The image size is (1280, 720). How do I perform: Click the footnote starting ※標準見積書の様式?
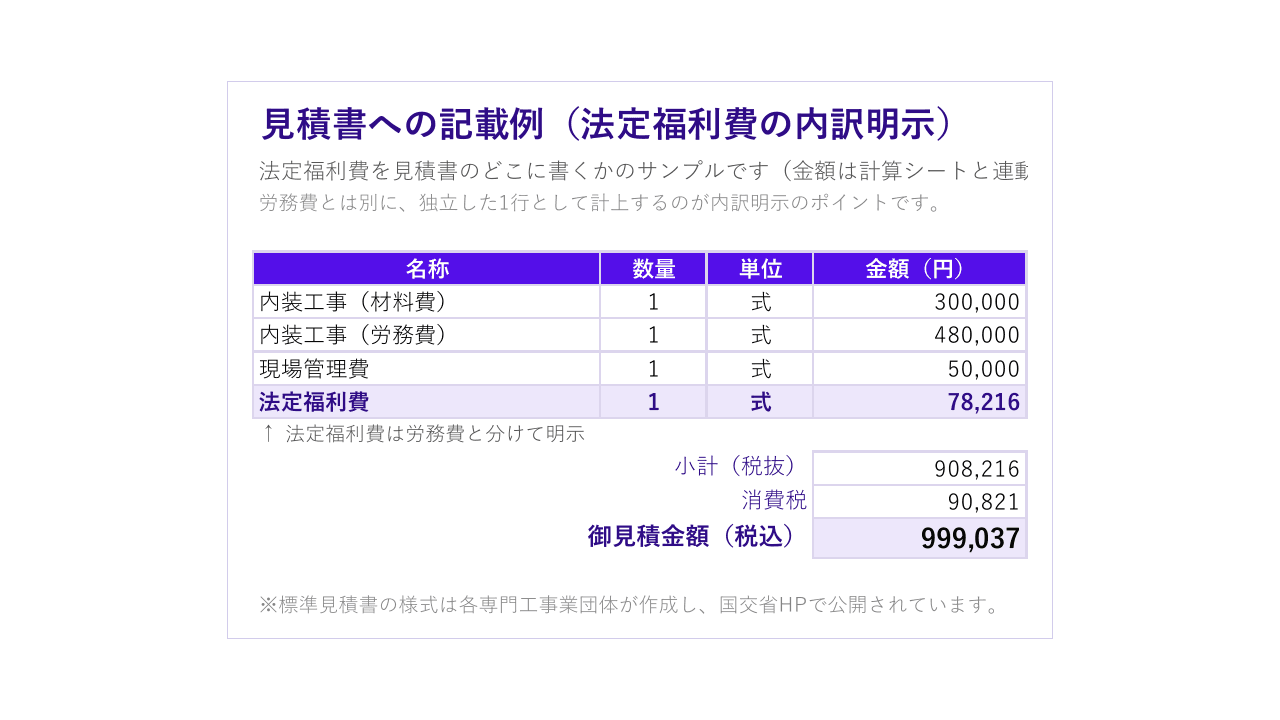pyautogui.click(x=630, y=605)
